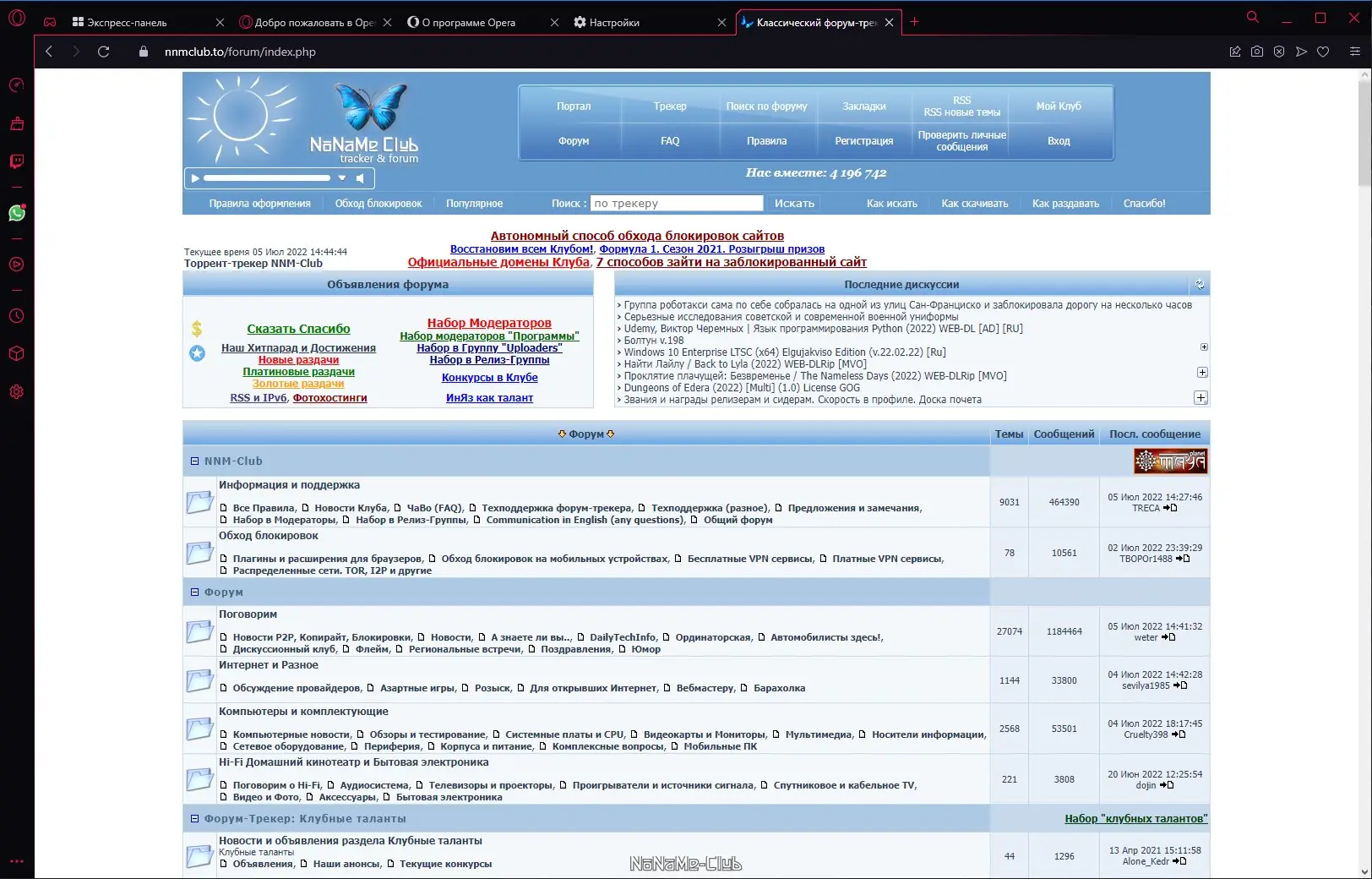
Task: Click the Вход login button
Action: [1059, 141]
